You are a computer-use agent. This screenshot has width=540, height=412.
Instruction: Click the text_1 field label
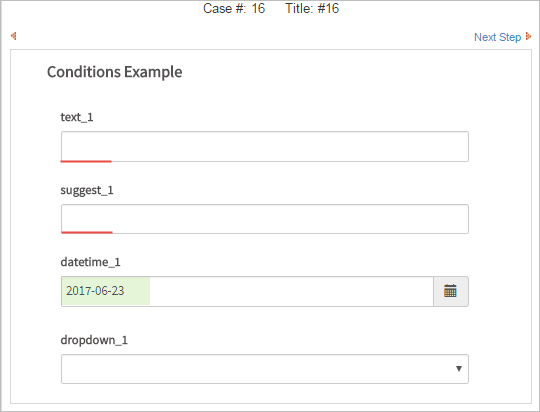(x=77, y=117)
